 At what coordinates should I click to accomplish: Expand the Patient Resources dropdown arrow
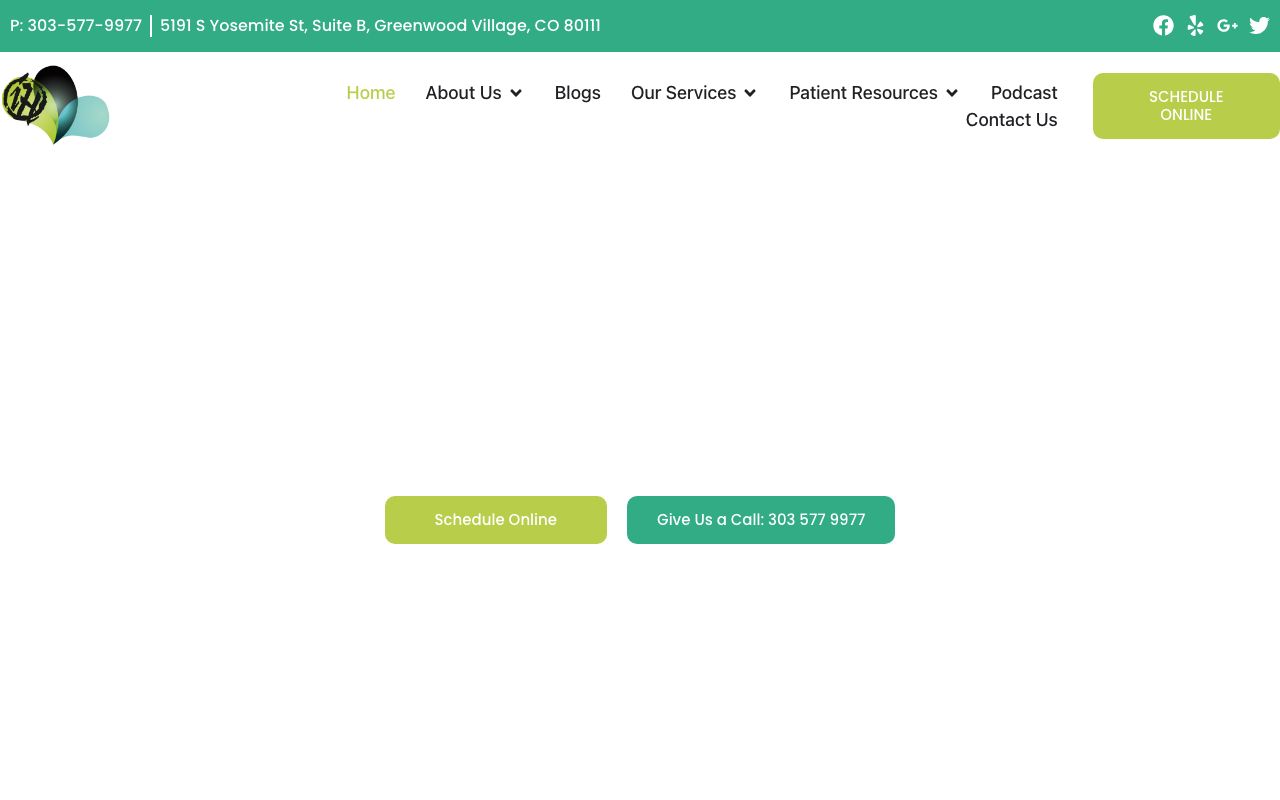[x=952, y=93]
